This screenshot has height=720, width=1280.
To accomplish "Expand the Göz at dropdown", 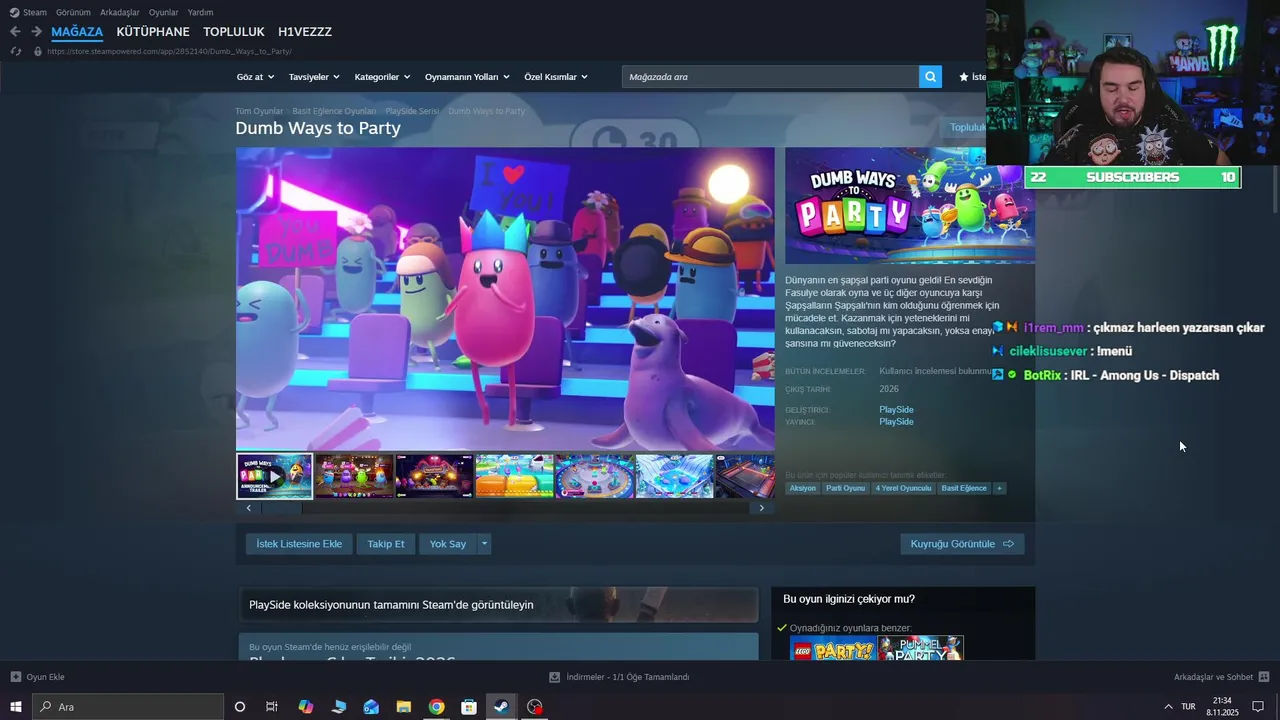I will (x=255, y=77).
